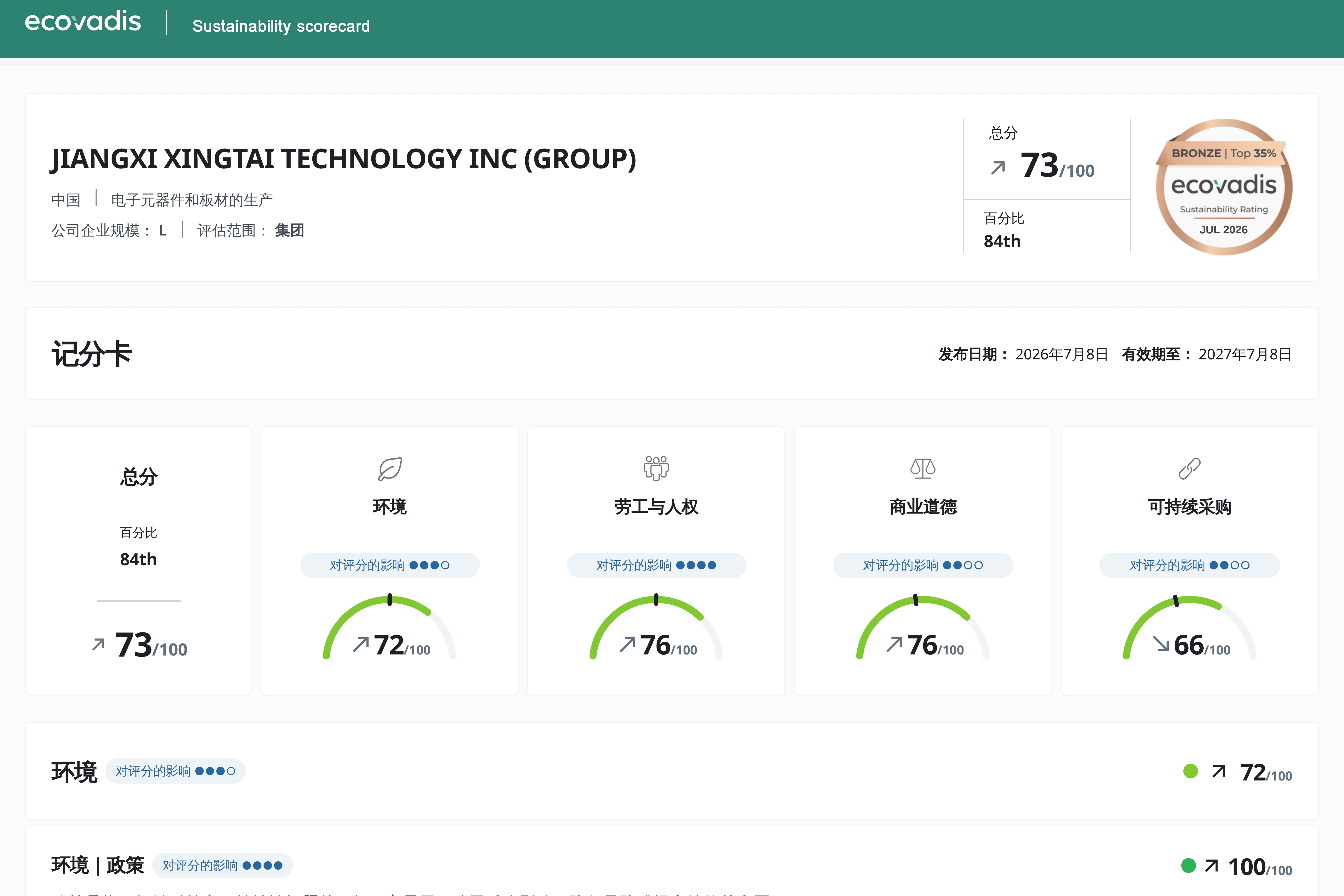Click the company name JIANGXI XINGTAI TECHNOLOGY INC
1344x896 pixels.
click(343, 159)
